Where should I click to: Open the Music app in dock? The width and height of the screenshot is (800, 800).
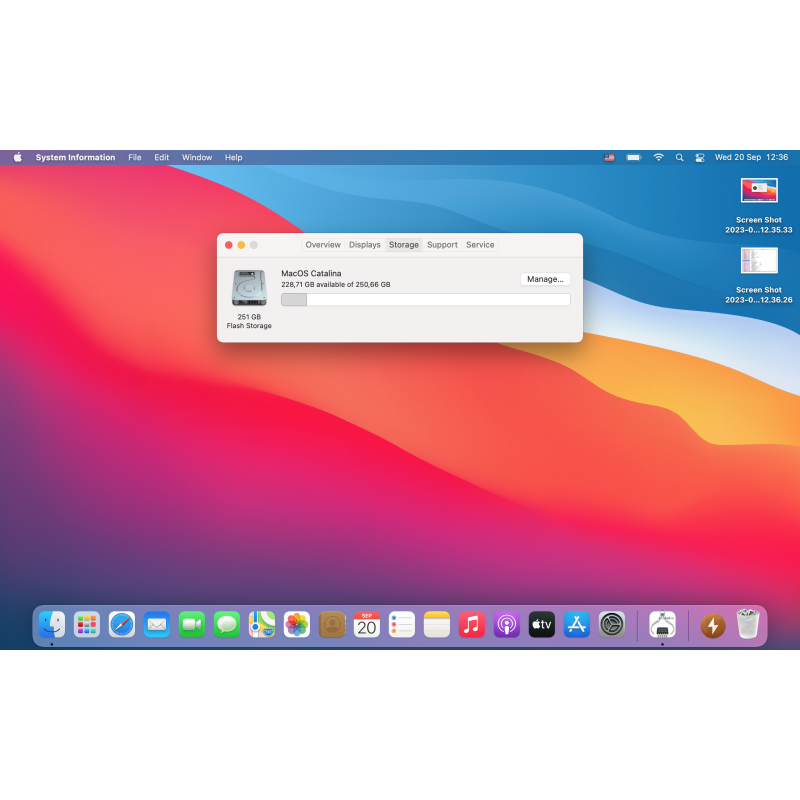click(472, 625)
